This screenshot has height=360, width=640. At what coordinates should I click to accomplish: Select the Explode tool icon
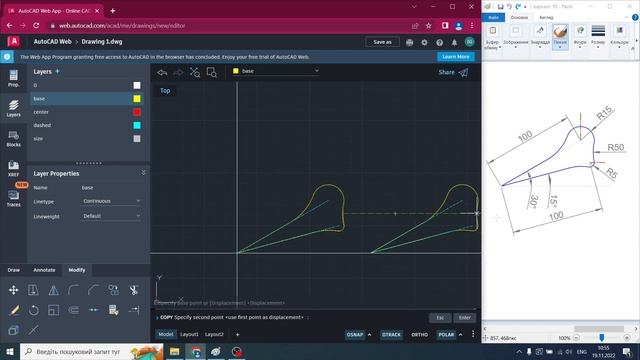point(33,330)
